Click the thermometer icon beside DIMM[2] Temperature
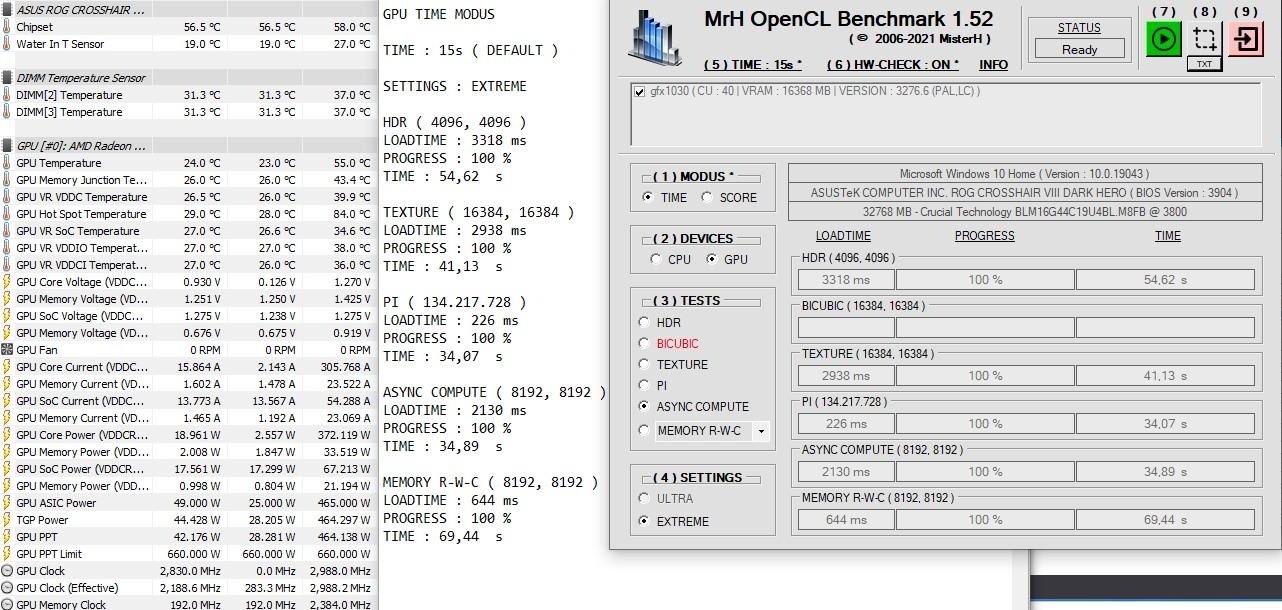 point(7,95)
